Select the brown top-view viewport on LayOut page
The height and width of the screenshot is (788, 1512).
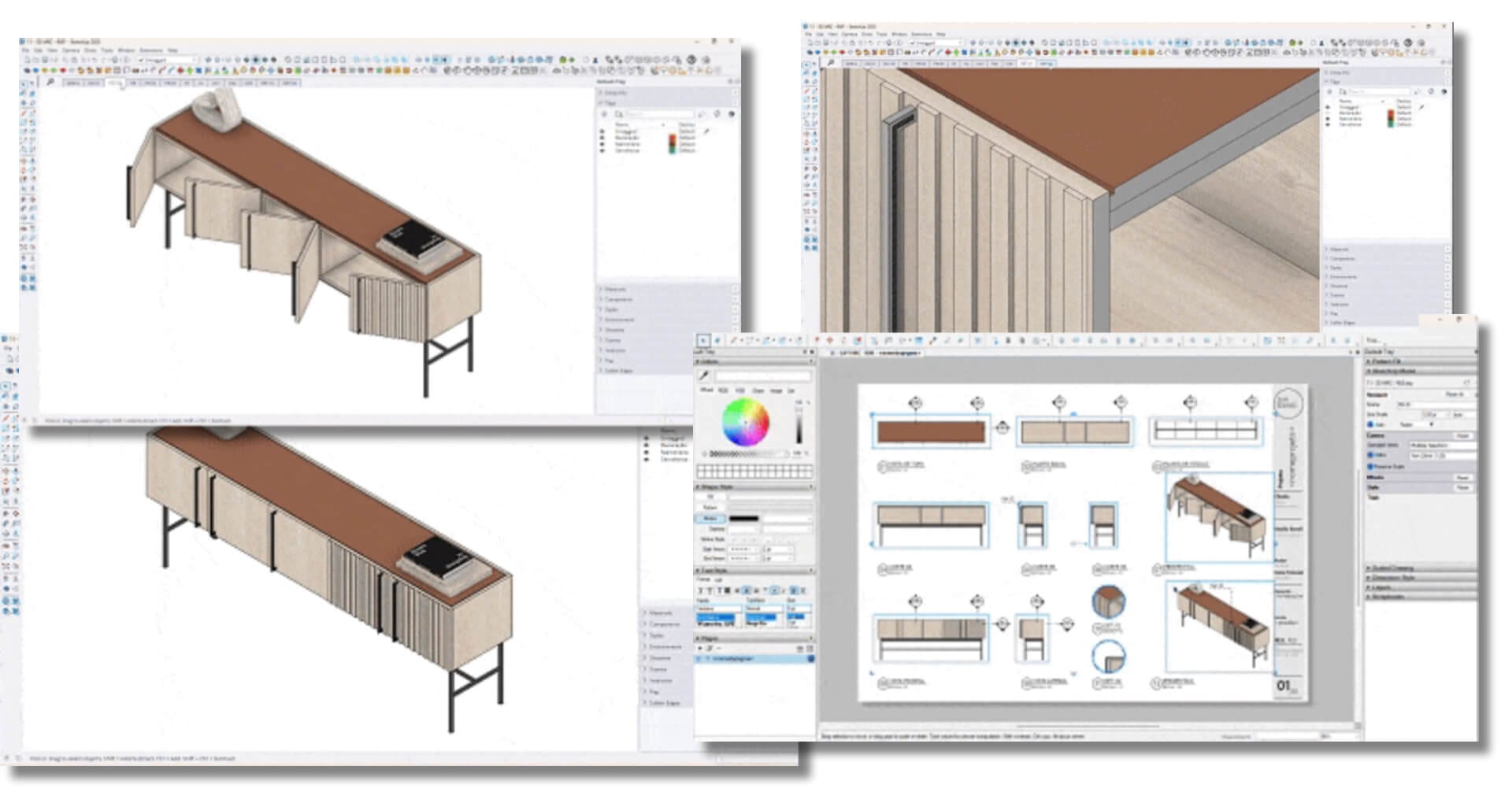click(x=930, y=432)
